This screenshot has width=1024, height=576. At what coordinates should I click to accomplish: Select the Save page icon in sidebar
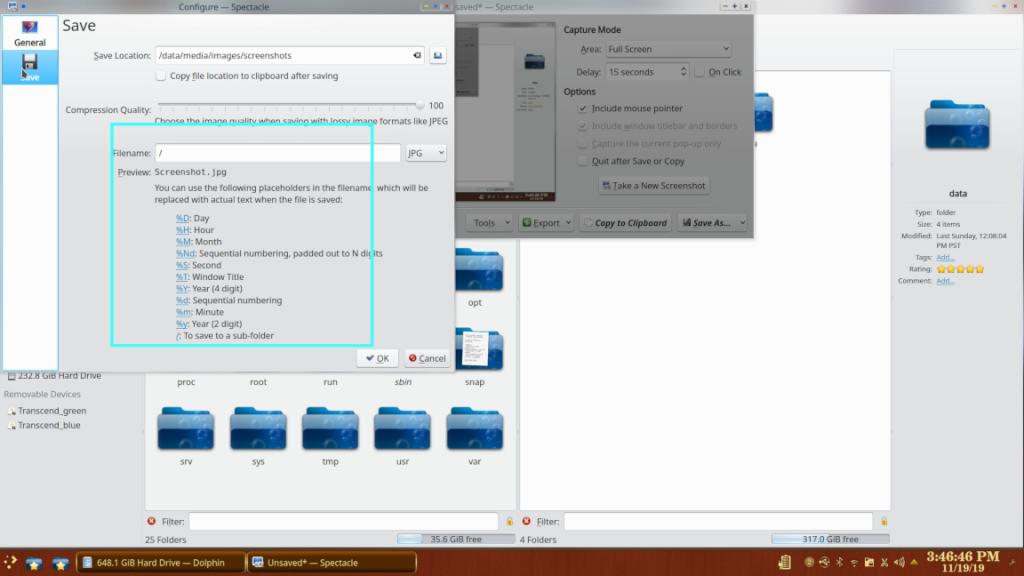tap(30, 67)
